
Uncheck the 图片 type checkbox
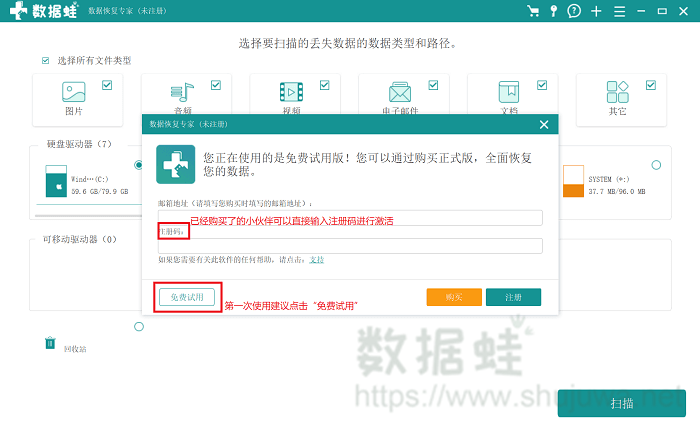click(107, 85)
